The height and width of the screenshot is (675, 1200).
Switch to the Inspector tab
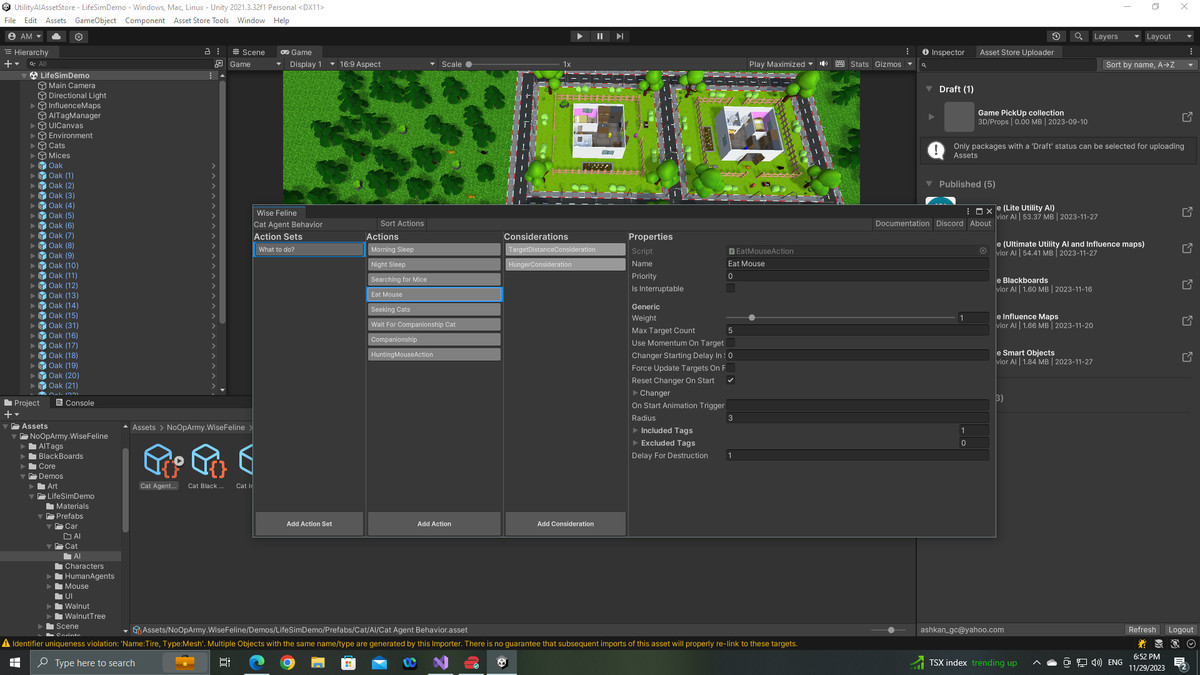(x=944, y=52)
